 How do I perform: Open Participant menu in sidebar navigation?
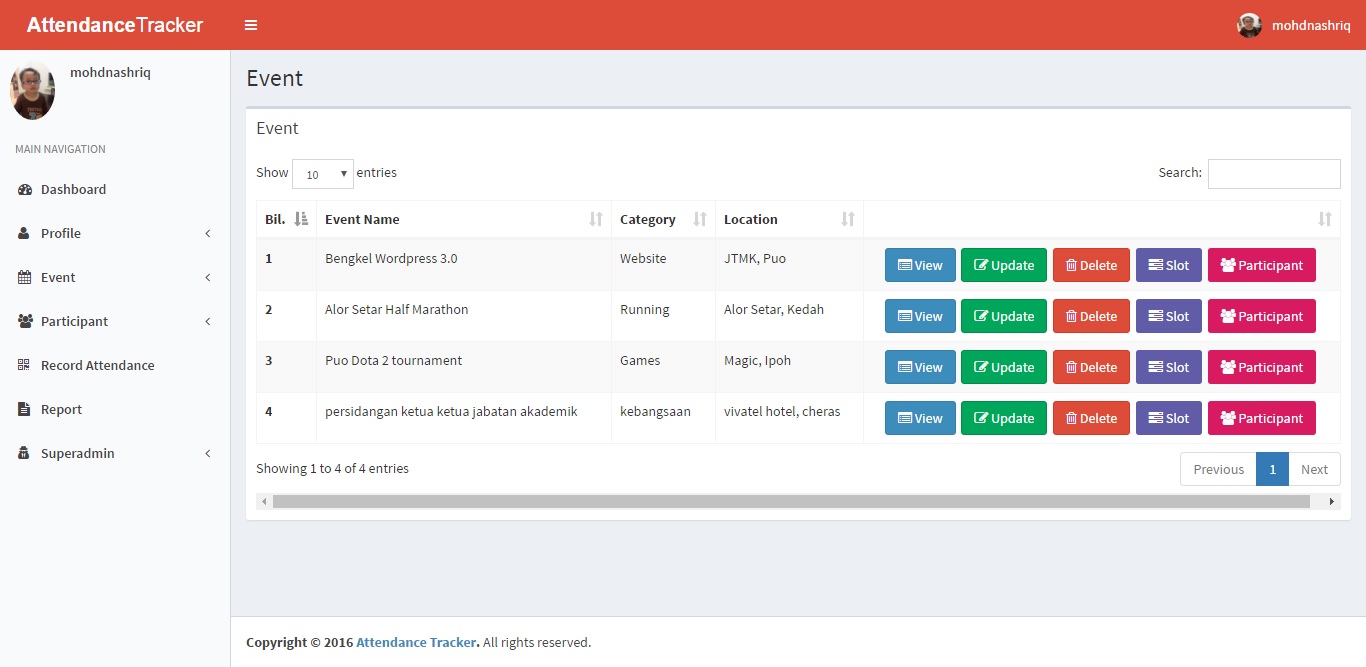(115, 321)
